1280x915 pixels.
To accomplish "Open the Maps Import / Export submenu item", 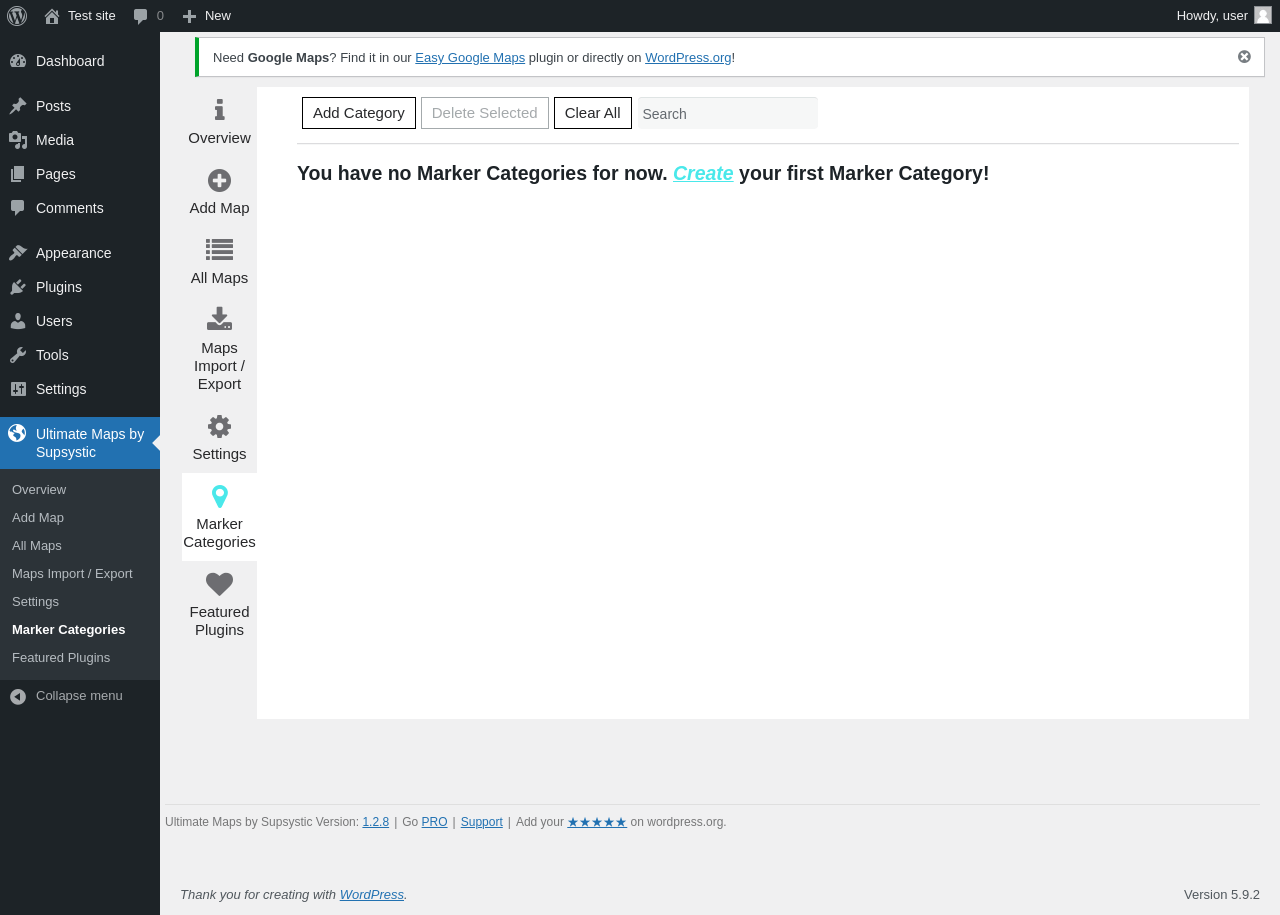I will point(72,574).
